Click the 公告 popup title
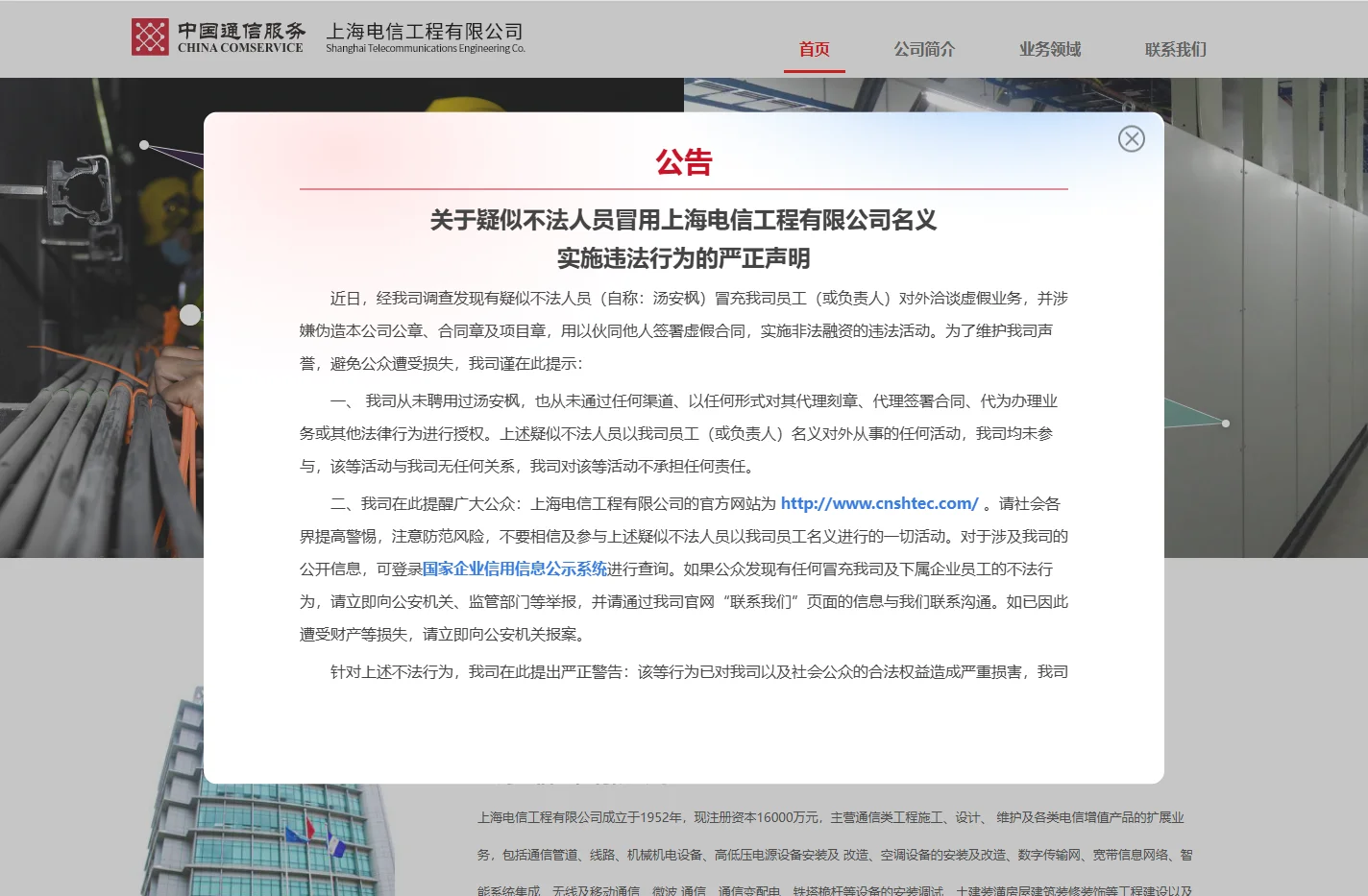This screenshot has width=1368, height=896. [x=684, y=162]
